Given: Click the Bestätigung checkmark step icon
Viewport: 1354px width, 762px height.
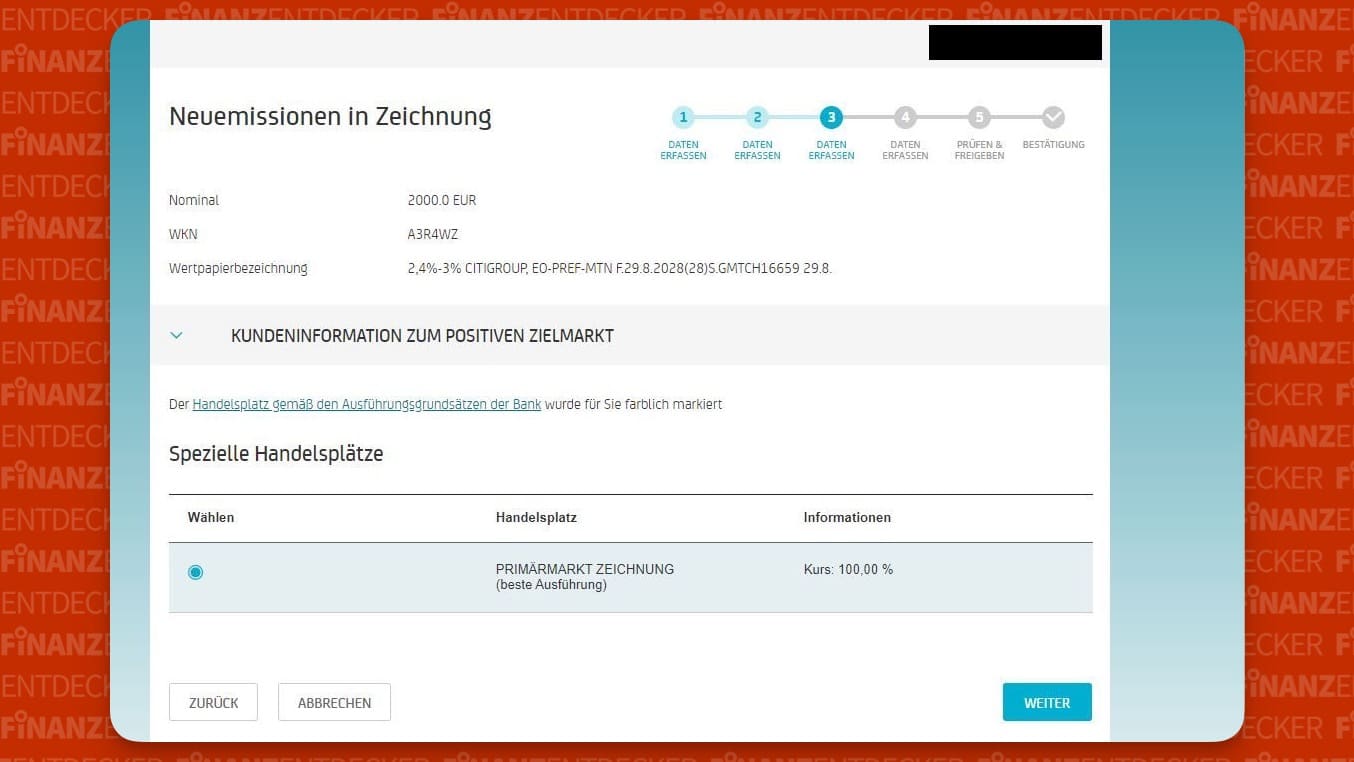Looking at the screenshot, I should (x=1053, y=117).
